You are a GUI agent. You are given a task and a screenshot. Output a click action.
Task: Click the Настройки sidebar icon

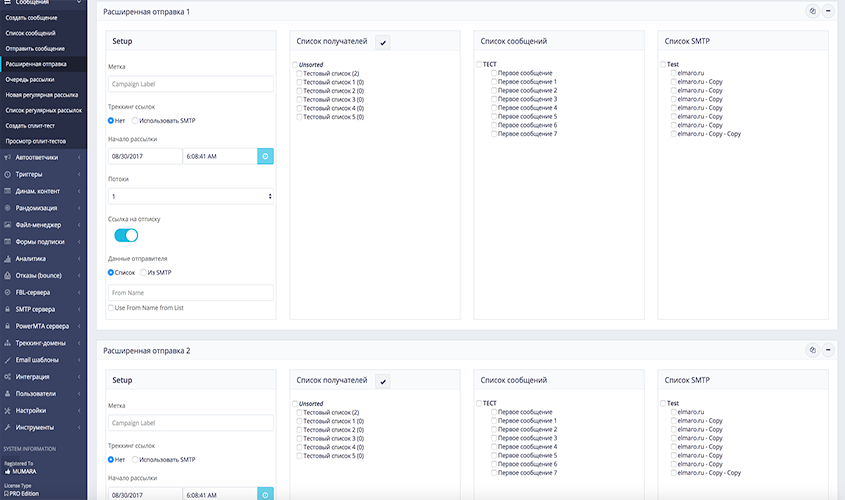pos(7,410)
